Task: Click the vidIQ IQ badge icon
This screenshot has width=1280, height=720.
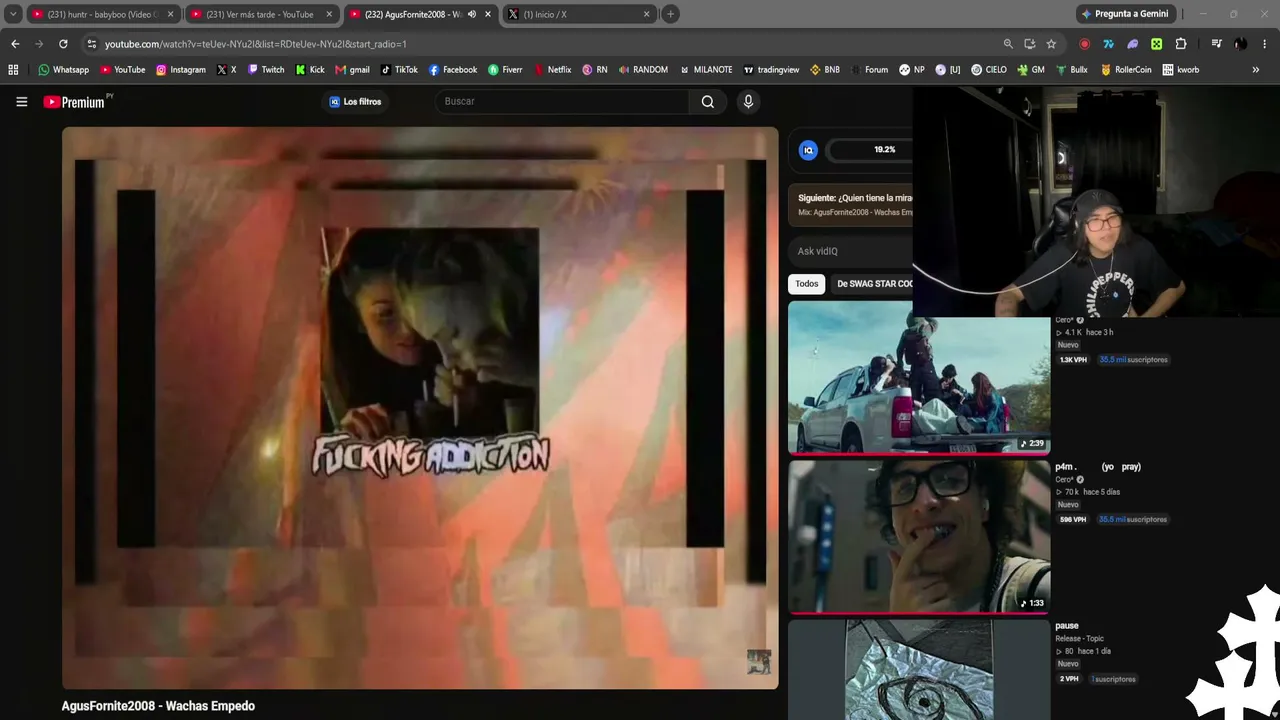Action: click(809, 150)
